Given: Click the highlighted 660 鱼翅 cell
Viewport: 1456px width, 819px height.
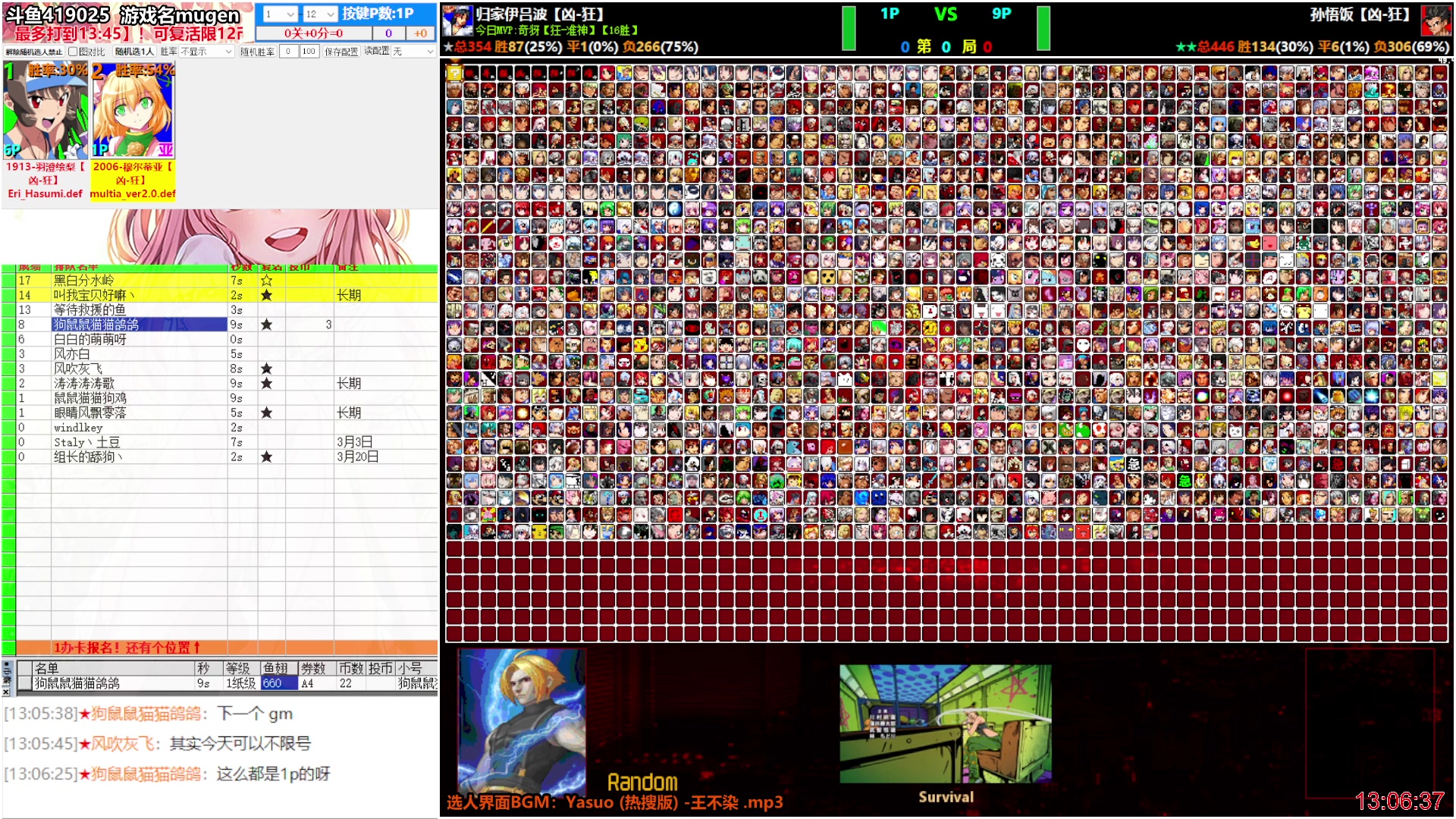Looking at the screenshot, I should click(x=278, y=683).
